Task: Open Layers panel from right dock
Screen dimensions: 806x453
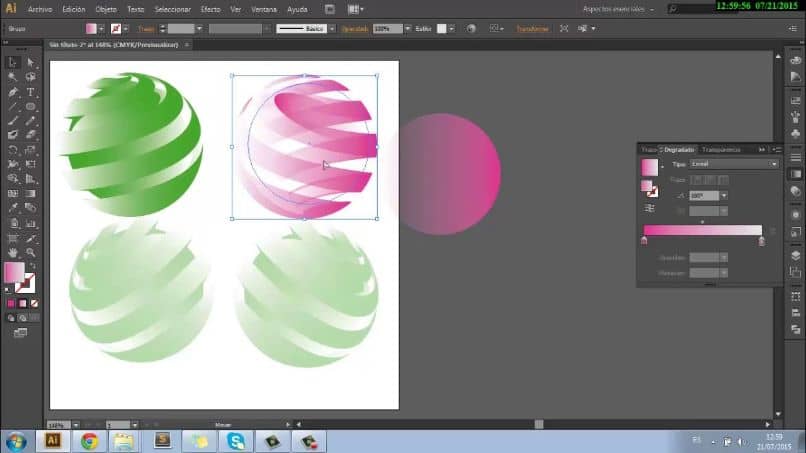Action: (x=795, y=255)
